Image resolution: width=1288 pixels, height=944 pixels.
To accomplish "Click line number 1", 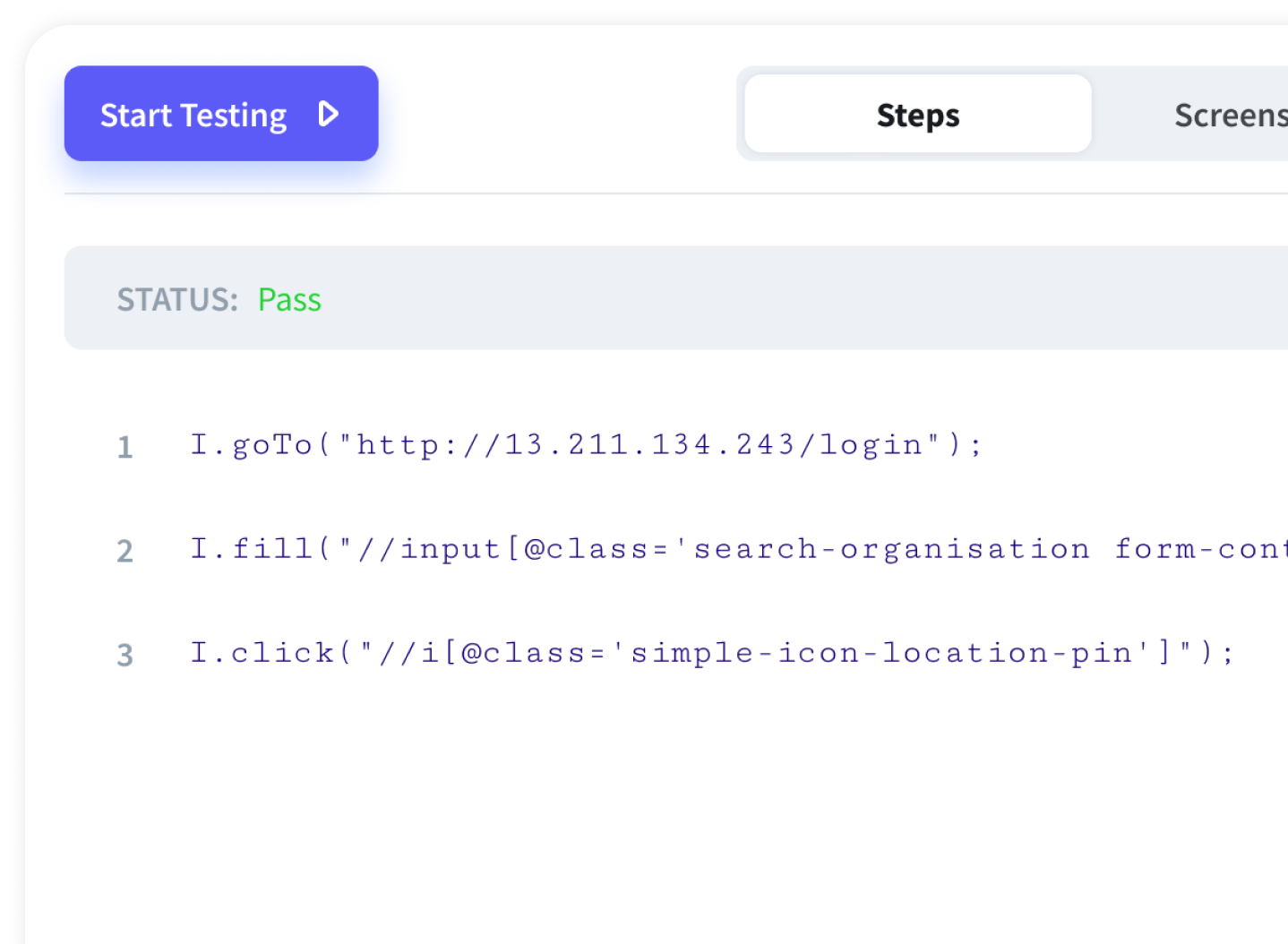I will click(x=125, y=447).
